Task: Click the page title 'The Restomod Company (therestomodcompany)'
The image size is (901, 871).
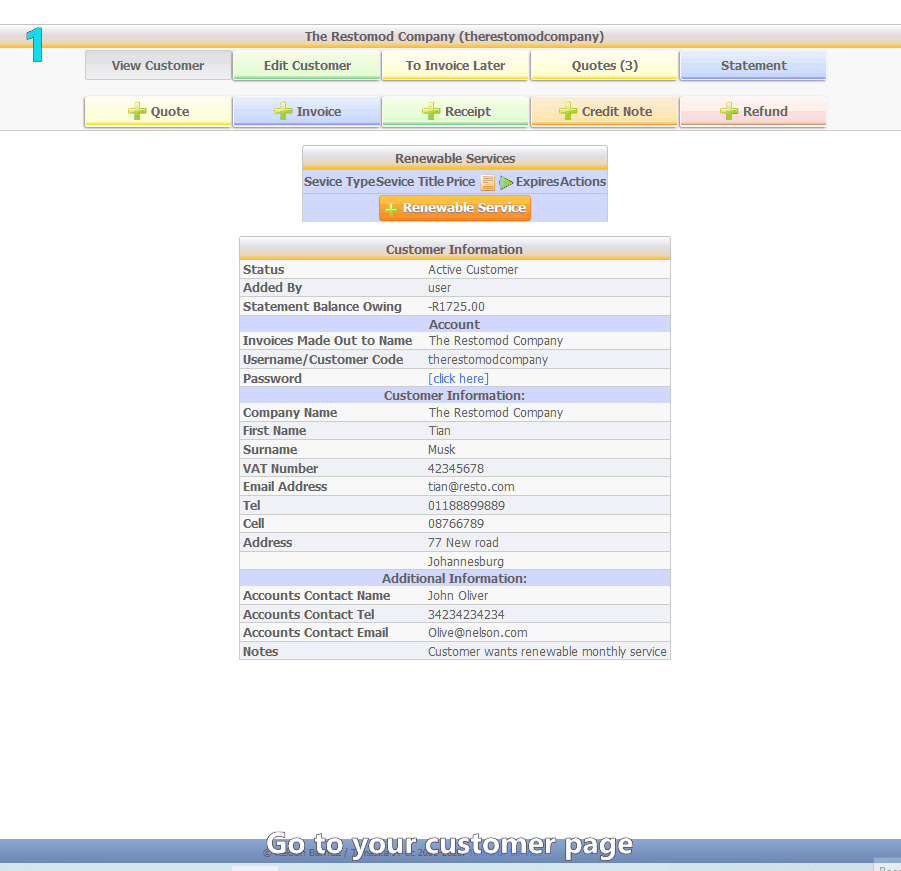Action: [454, 36]
